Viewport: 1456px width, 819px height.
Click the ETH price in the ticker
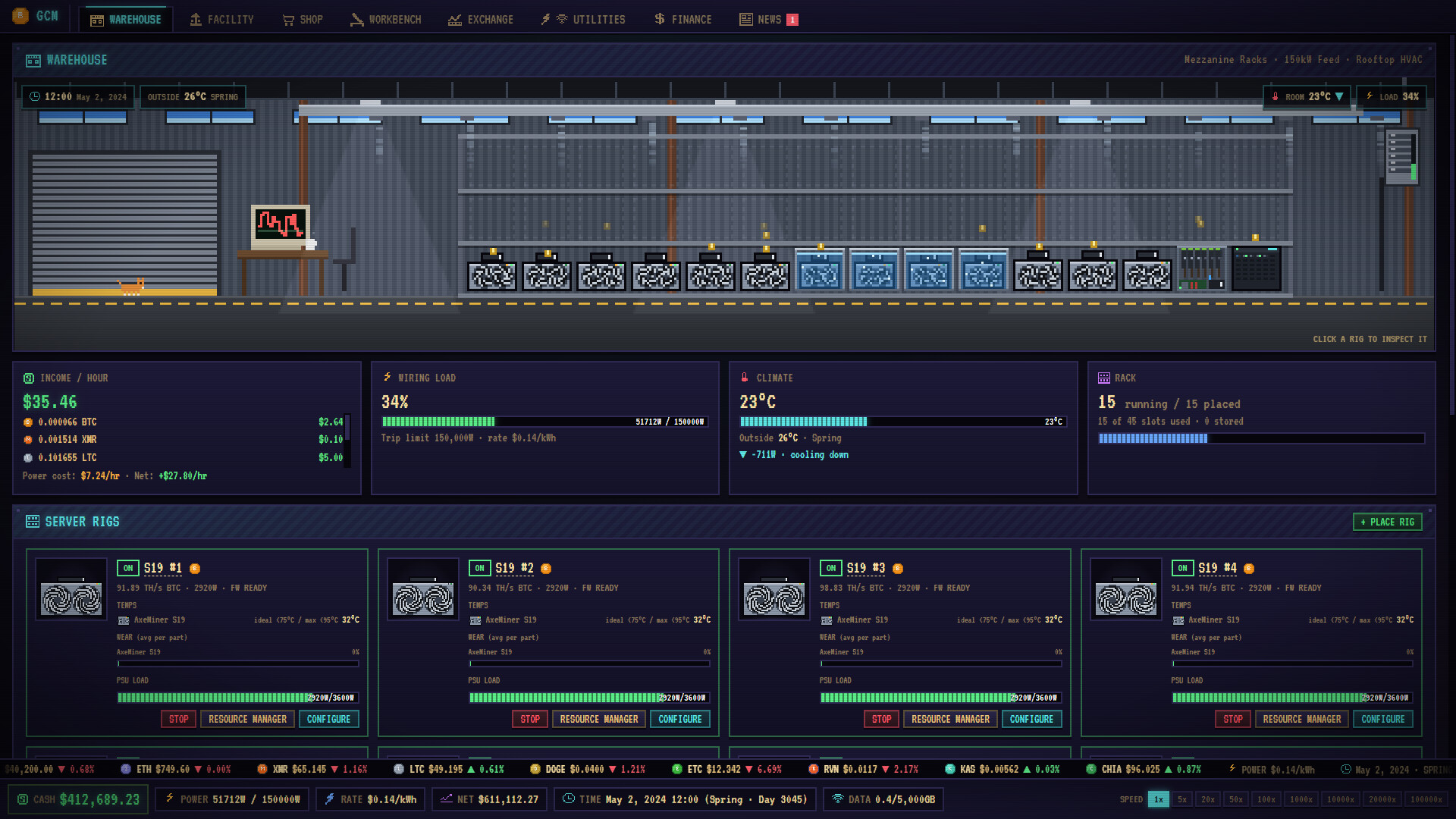[x=173, y=770]
